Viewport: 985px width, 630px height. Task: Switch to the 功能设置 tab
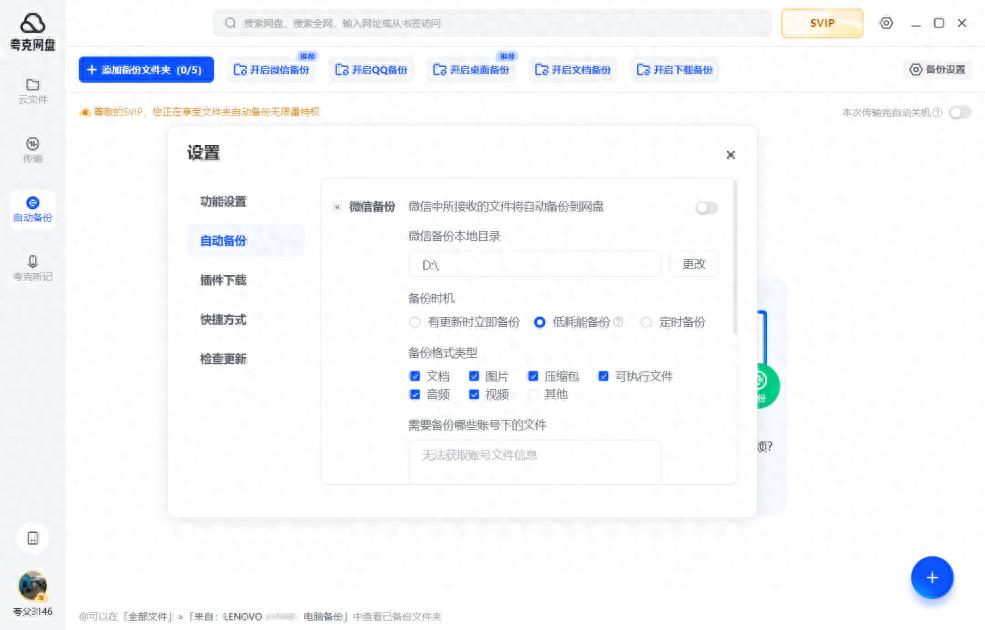click(x=223, y=201)
